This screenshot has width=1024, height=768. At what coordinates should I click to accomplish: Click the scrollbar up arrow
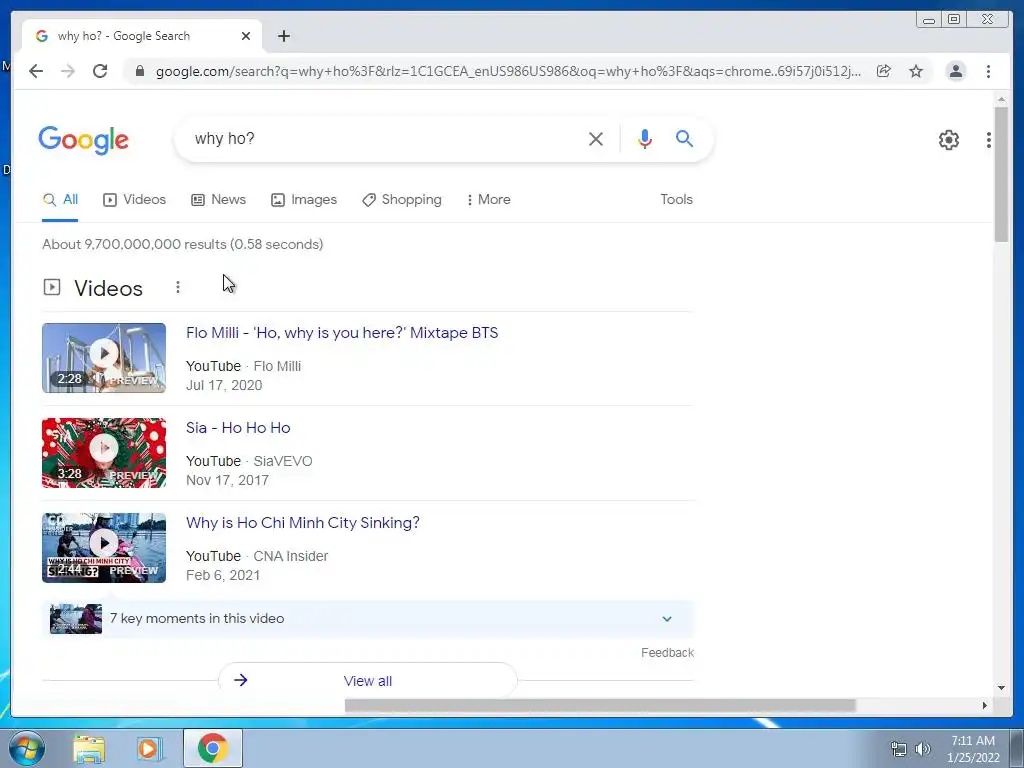pyautogui.click(x=1001, y=99)
